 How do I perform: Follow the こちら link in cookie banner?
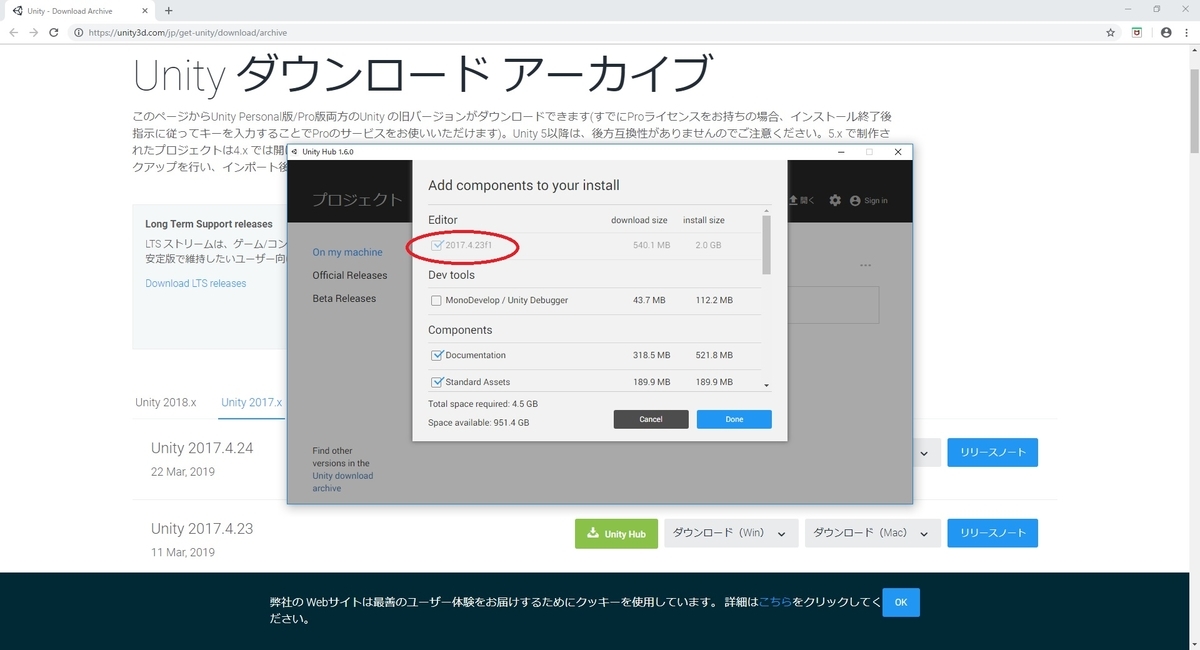click(775, 602)
